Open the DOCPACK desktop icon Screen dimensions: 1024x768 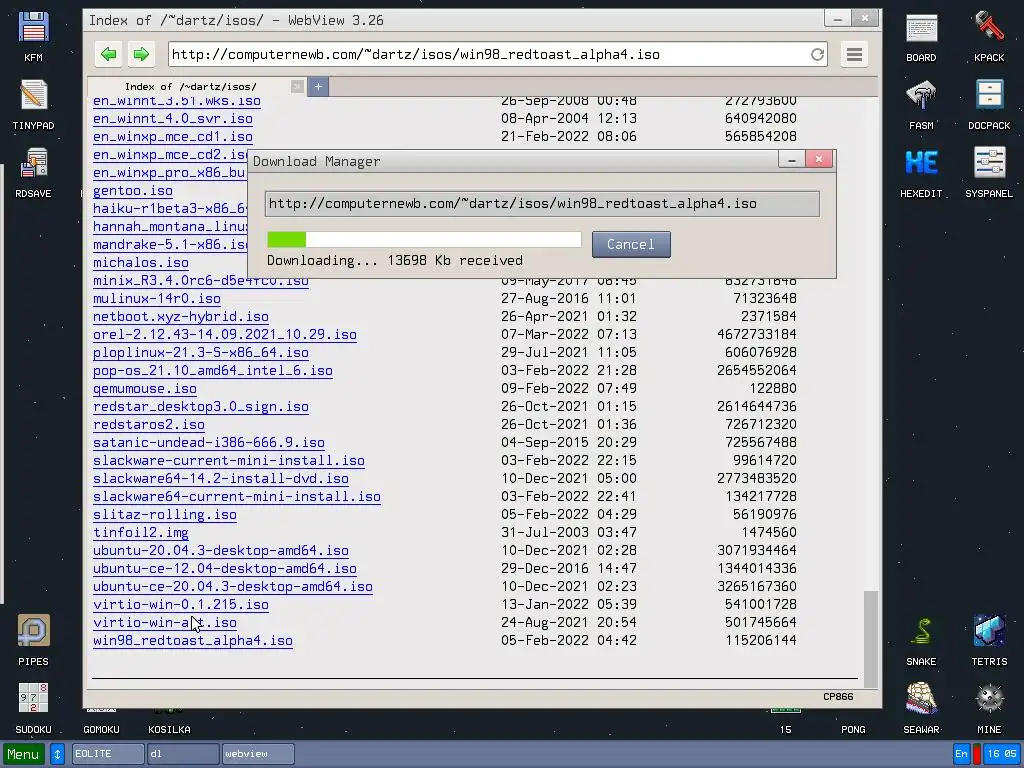(989, 104)
